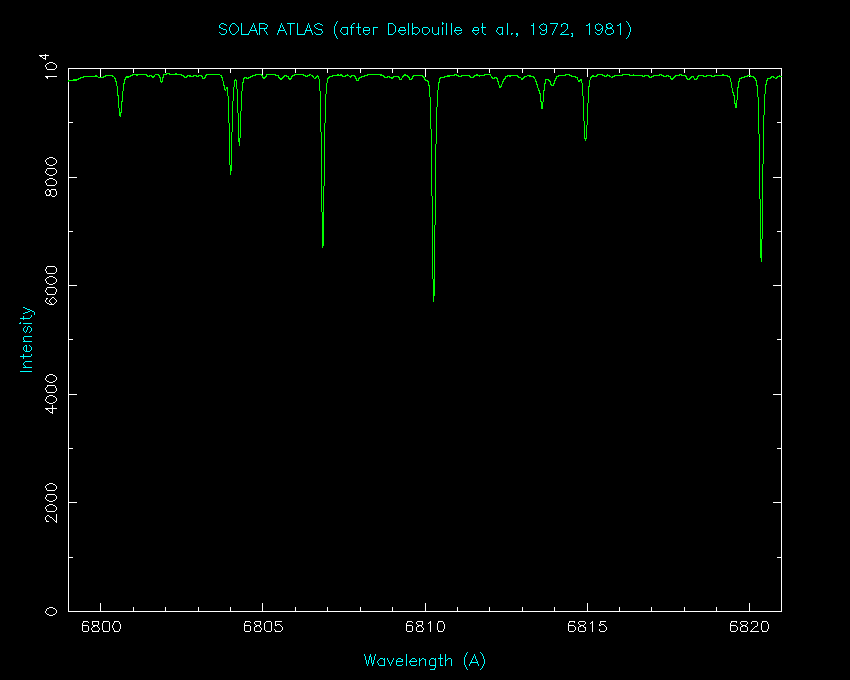This screenshot has height=680, width=850.
Task: Click the 6815 wavelength tick label
Action: tap(587, 627)
